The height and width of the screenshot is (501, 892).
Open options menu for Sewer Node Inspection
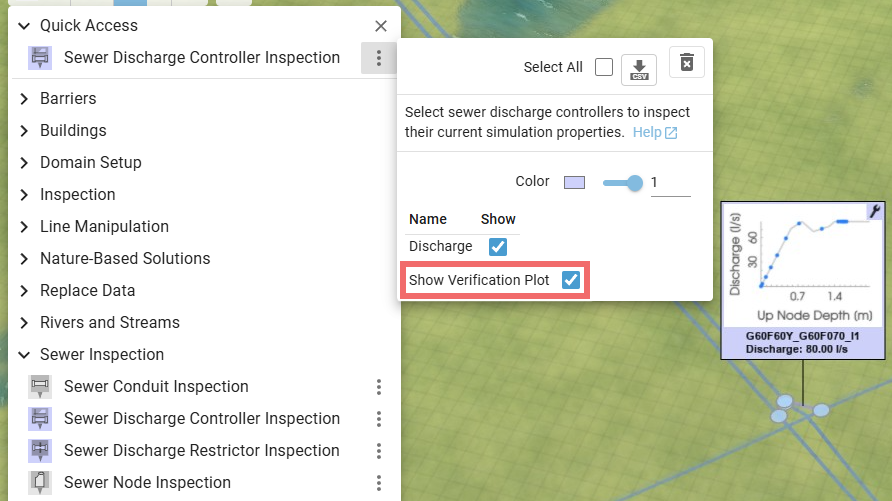(379, 483)
